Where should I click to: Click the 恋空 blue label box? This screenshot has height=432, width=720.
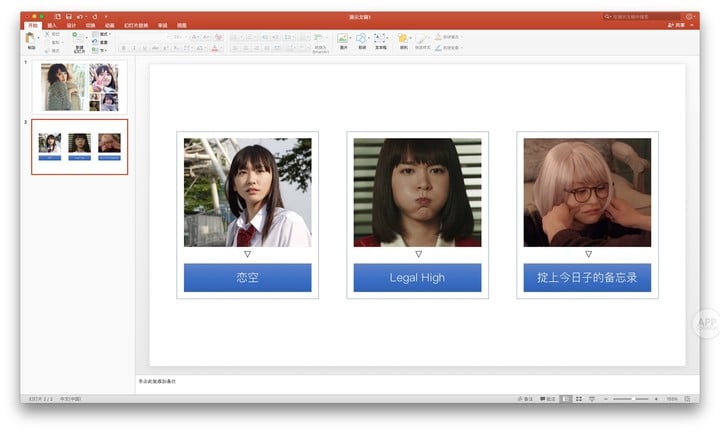point(248,278)
